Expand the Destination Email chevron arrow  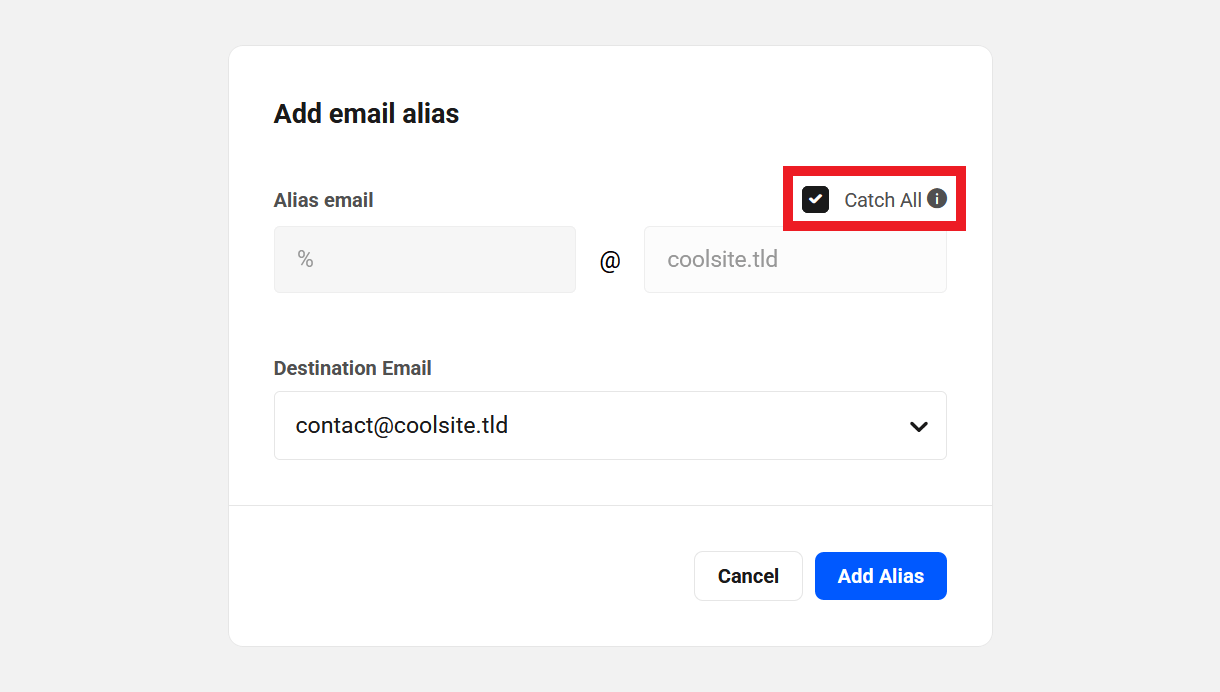click(x=918, y=426)
